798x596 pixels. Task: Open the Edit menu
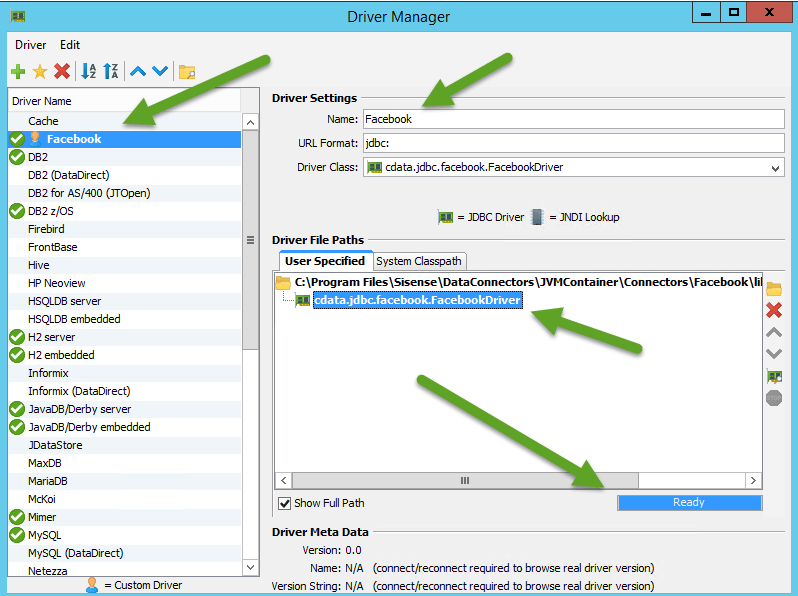coord(70,45)
